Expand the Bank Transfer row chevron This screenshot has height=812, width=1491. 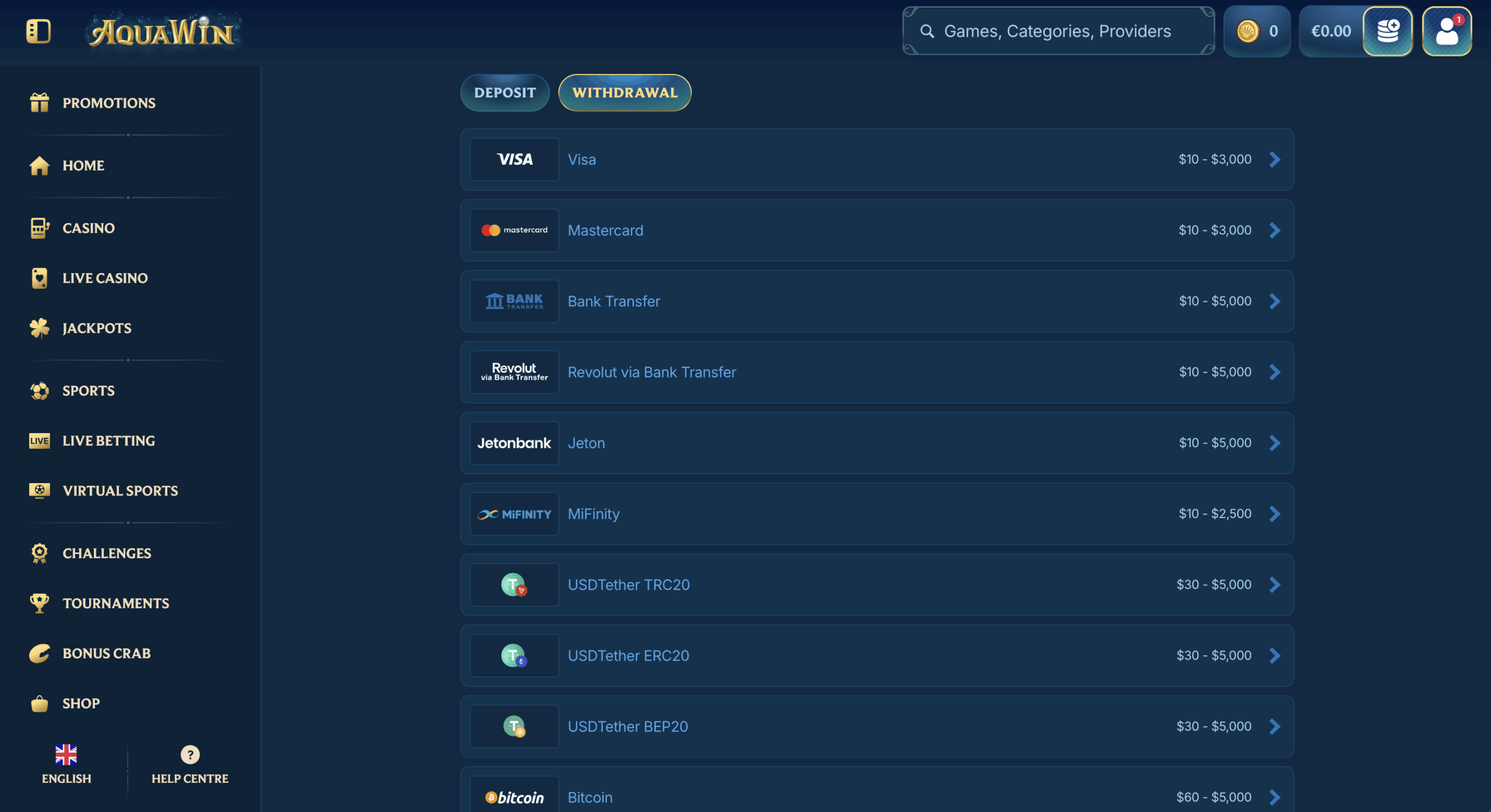click(1274, 301)
